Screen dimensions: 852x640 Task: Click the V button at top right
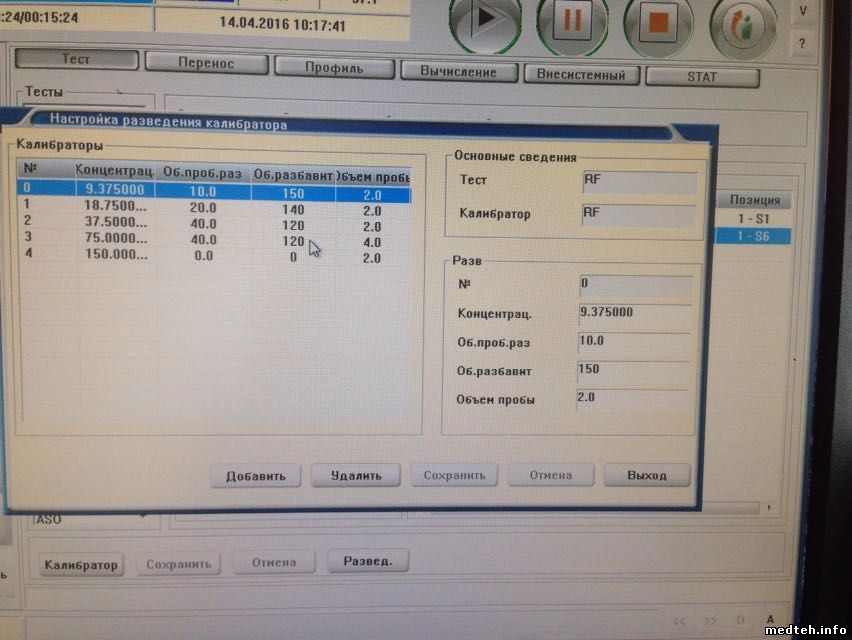pos(803,11)
